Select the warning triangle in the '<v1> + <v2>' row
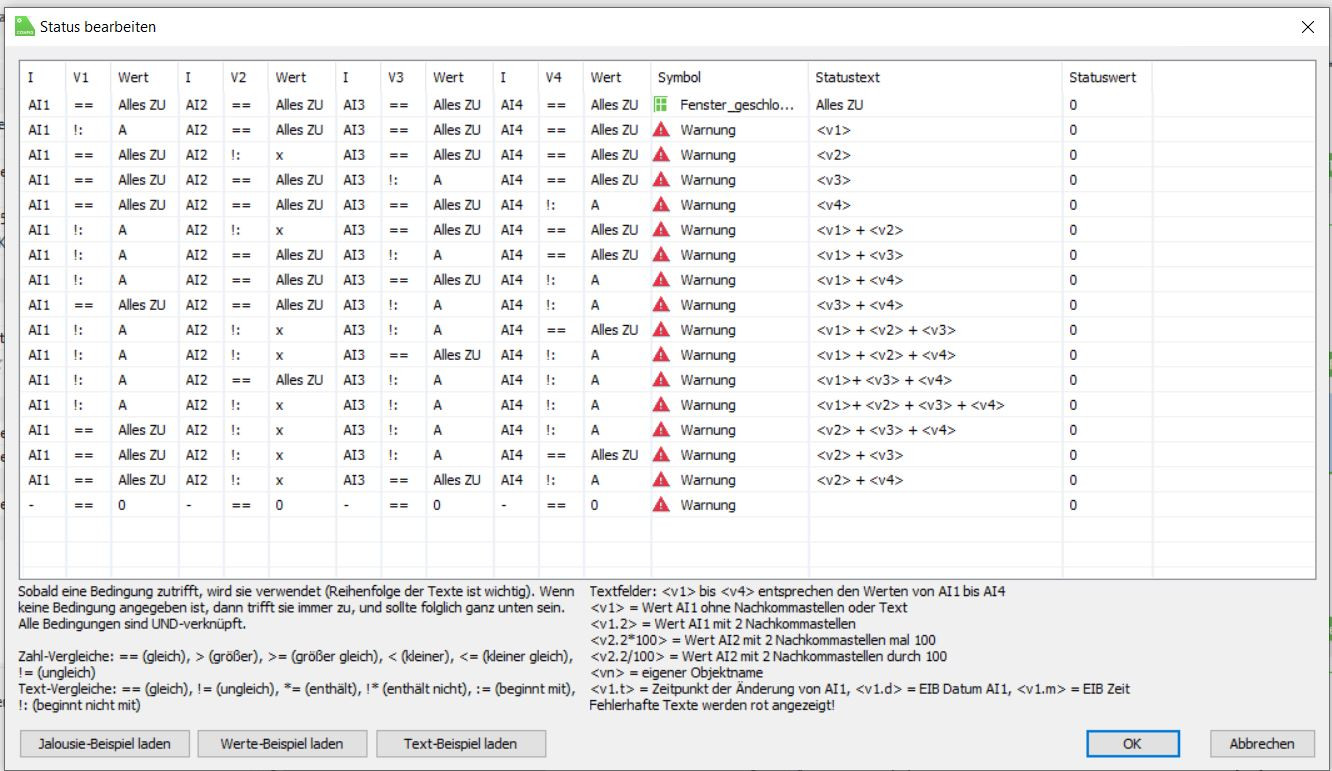This screenshot has width=1332, height=771. 661,229
